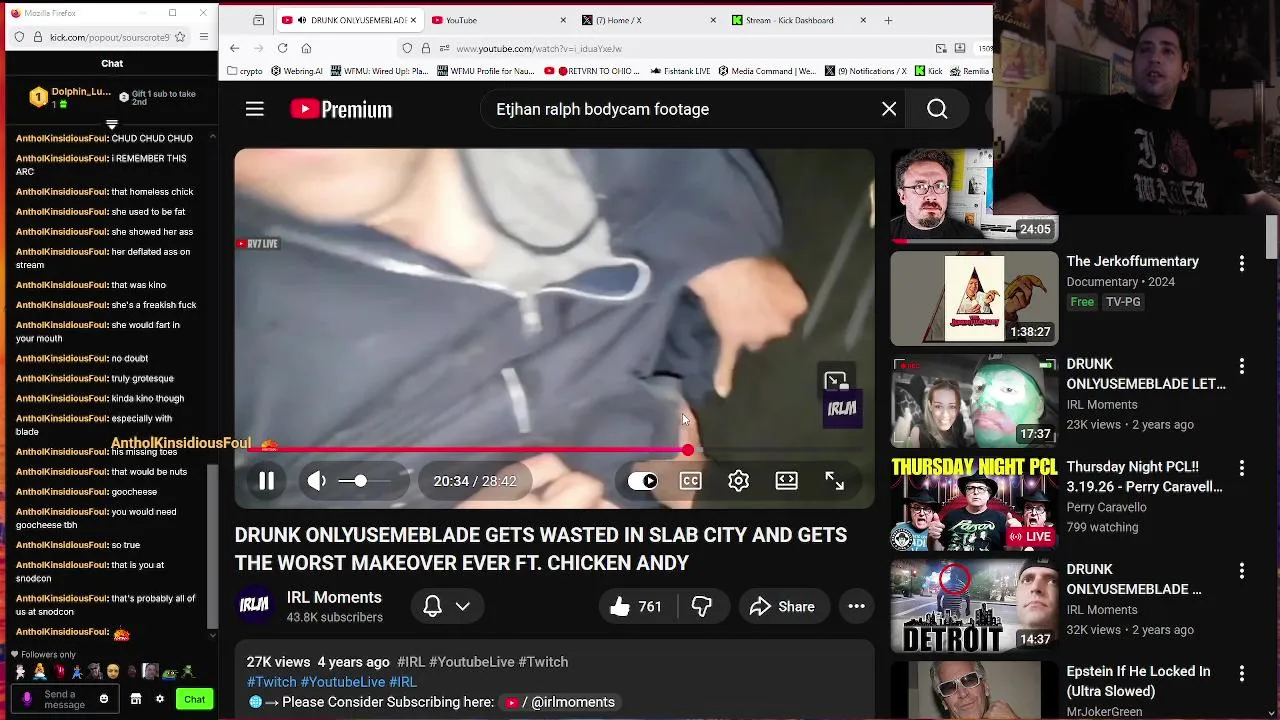This screenshot has width=1280, height=720.
Task: Click the YouTube search magnifier button
Action: pyautogui.click(x=937, y=109)
